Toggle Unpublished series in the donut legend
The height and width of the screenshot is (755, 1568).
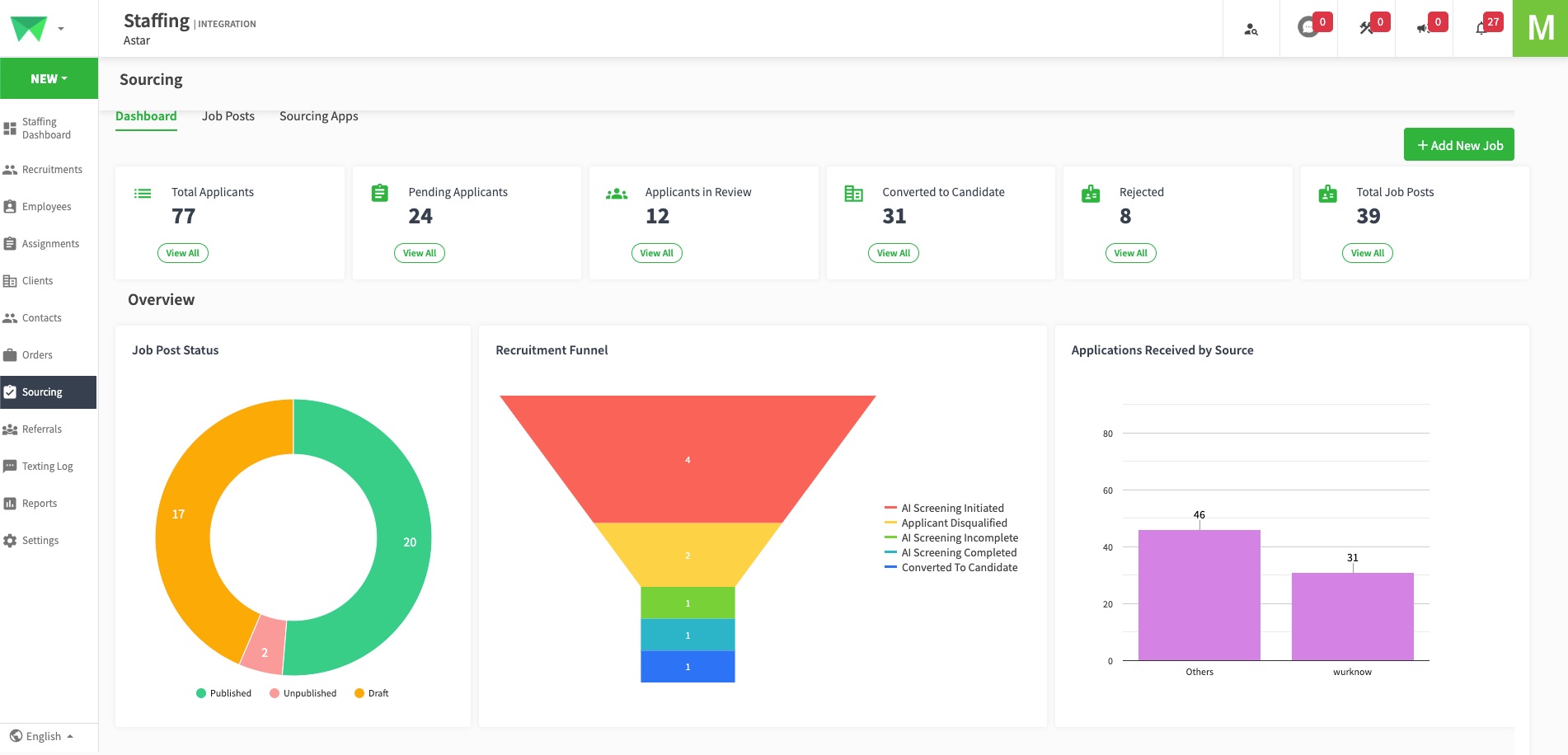[x=303, y=693]
